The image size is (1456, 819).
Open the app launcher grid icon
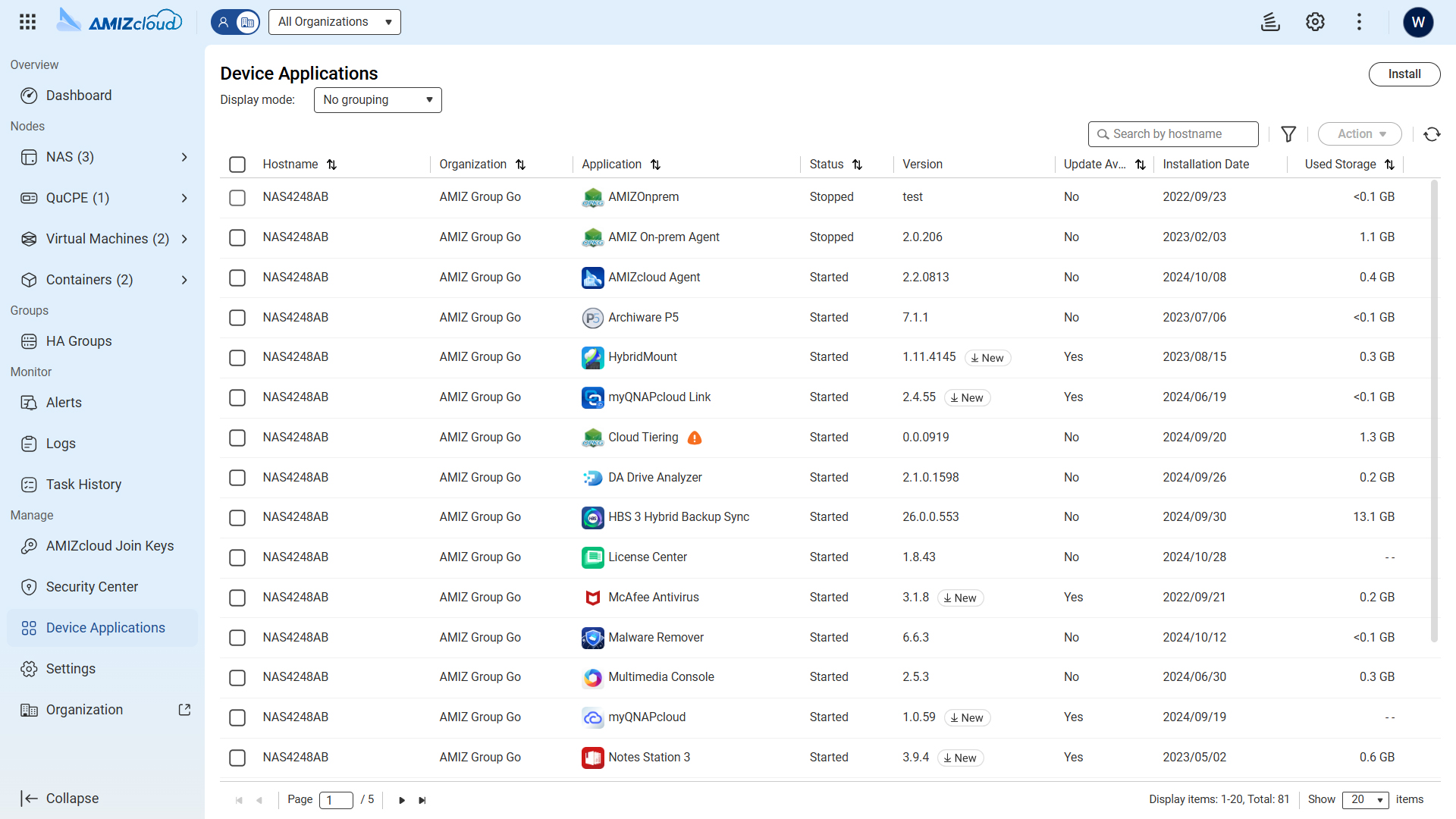point(28,22)
